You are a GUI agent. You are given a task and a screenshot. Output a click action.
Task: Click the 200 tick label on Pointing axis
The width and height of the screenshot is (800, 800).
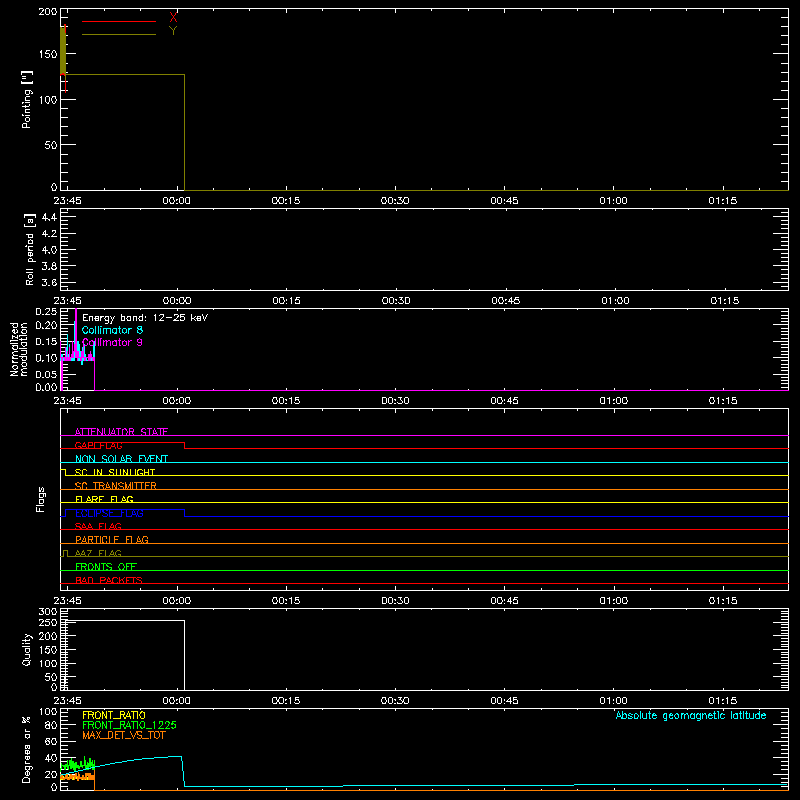tap(48, 12)
